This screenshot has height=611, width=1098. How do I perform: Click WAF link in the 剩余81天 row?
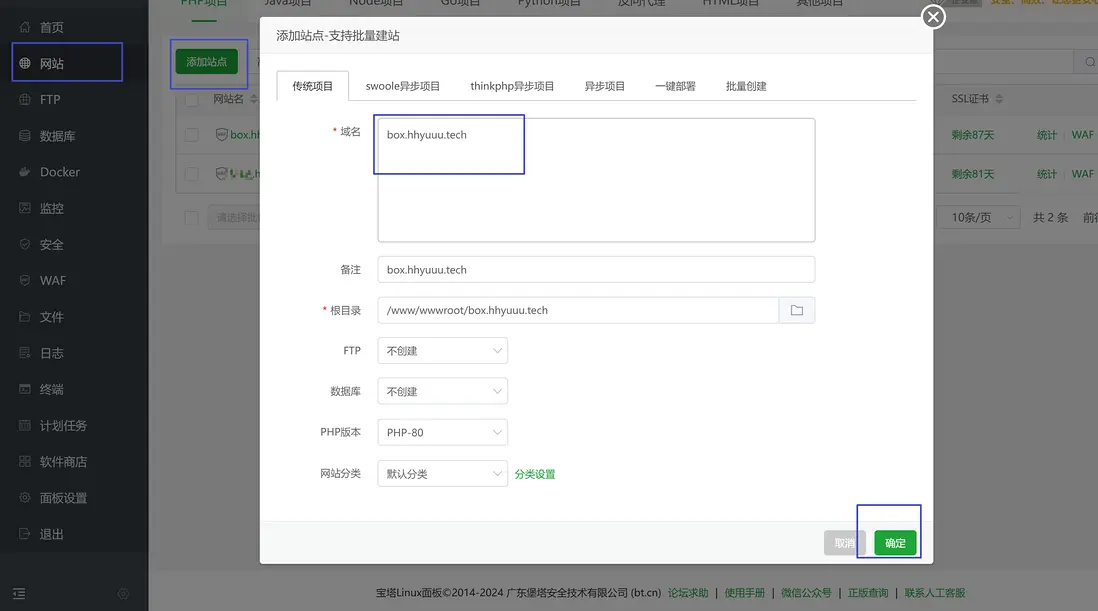coord(1082,174)
